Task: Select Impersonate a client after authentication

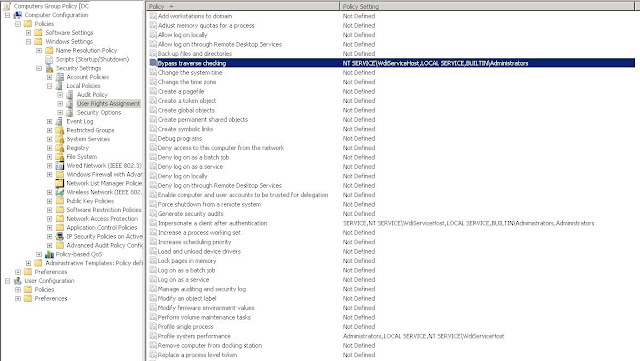Action: 212,223
